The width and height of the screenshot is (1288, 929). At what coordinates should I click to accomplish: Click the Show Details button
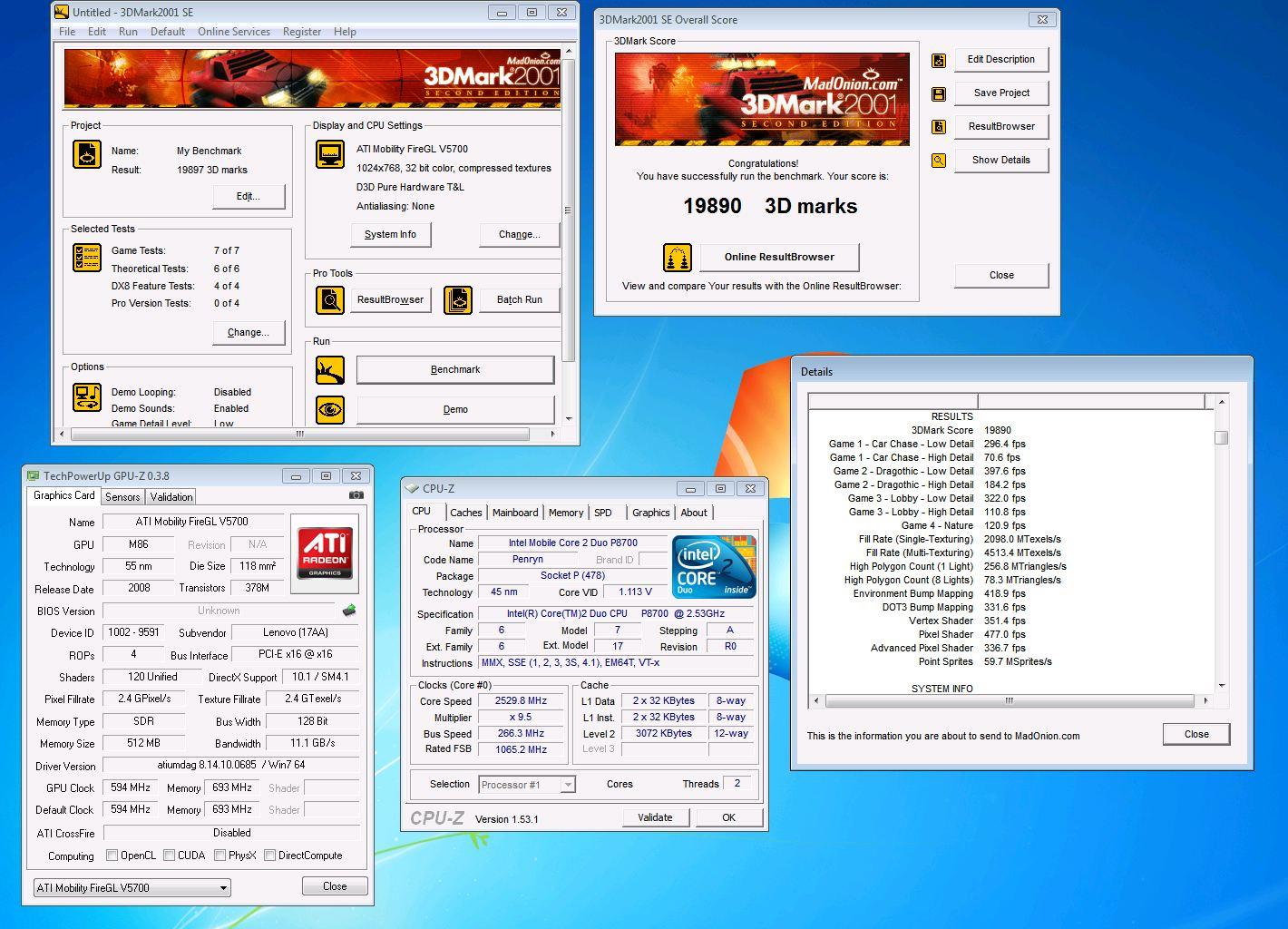click(x=1001, y=160)
